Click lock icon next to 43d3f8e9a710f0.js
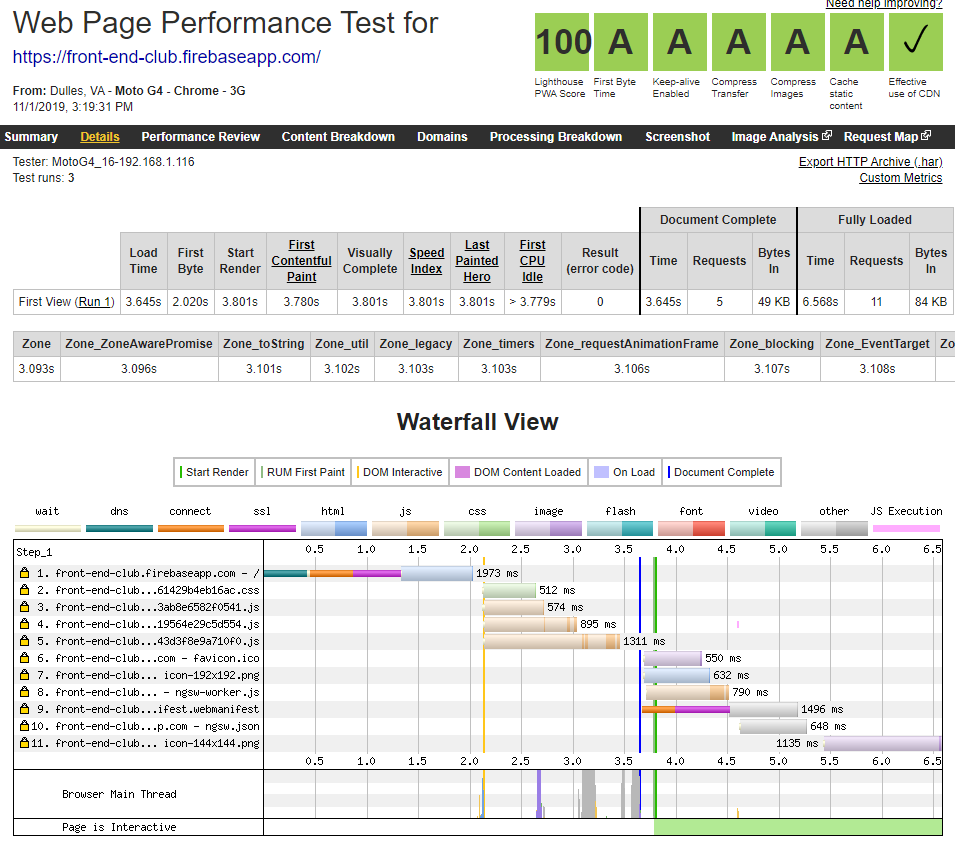Viewport: 955px width, 846px height. coord(24,641)
